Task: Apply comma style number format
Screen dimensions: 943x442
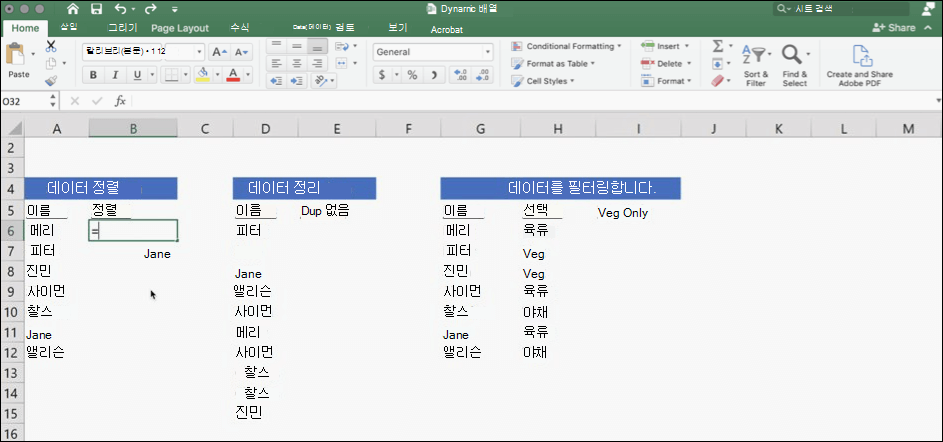Action: click(x=434, y=75)
